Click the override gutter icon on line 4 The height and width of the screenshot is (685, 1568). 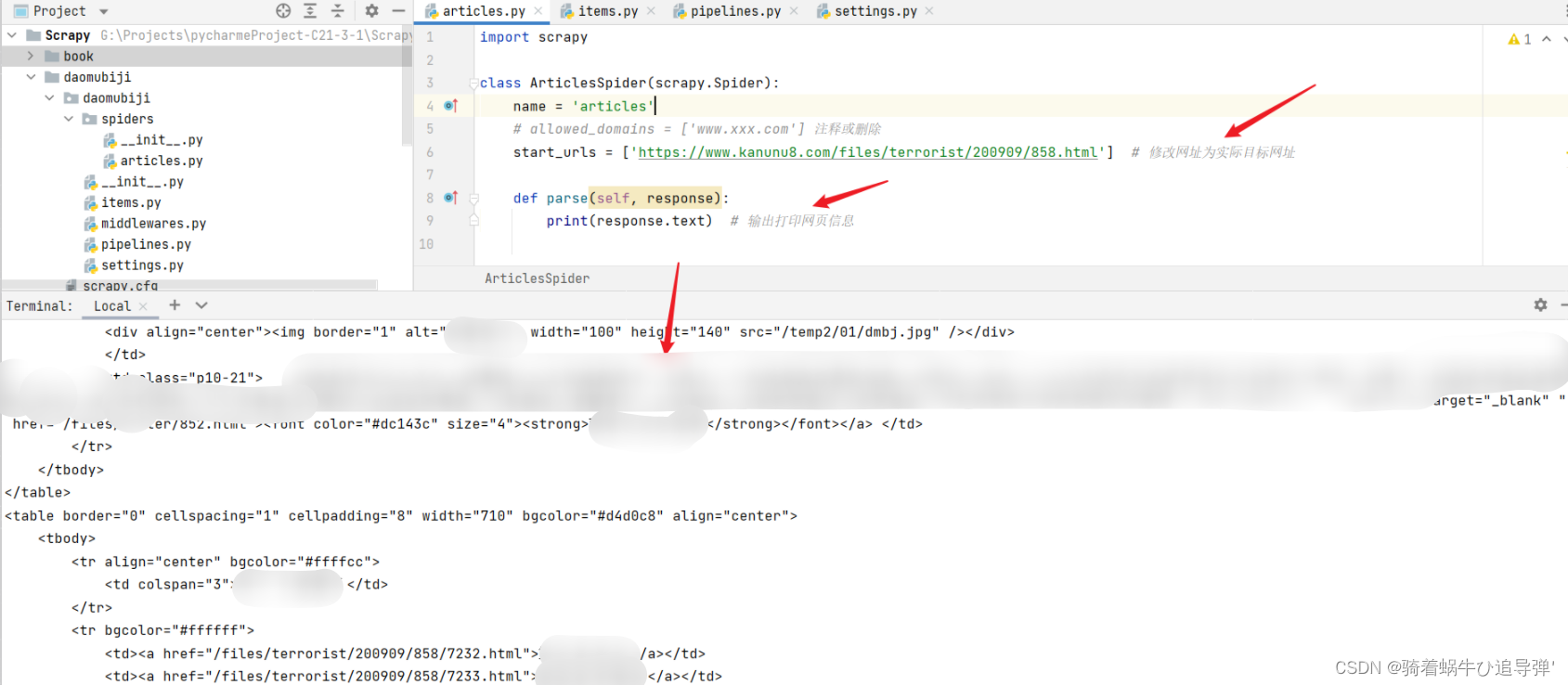pos(450,106)
